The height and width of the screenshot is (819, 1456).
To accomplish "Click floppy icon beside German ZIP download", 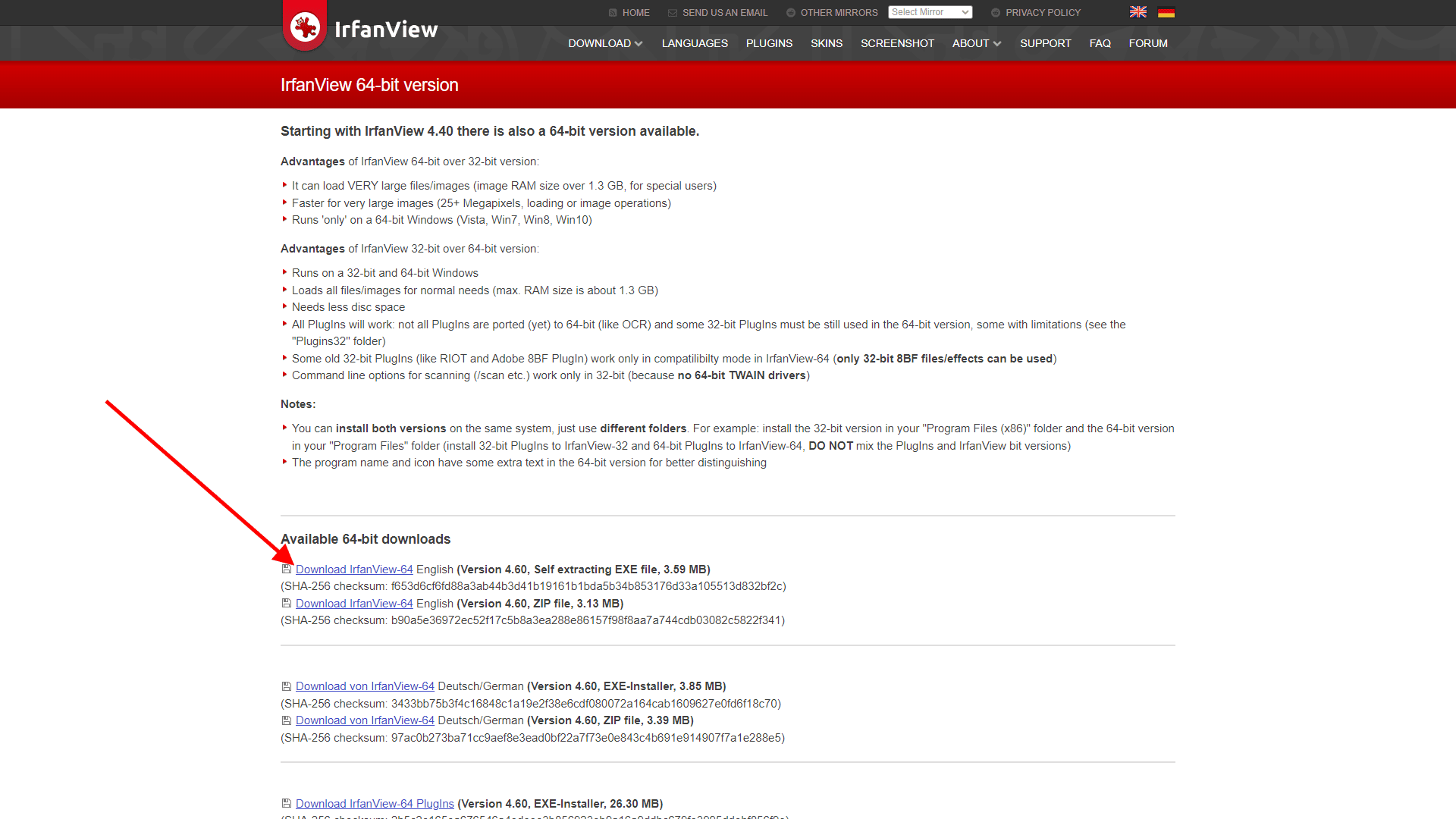I will [287, 720].
